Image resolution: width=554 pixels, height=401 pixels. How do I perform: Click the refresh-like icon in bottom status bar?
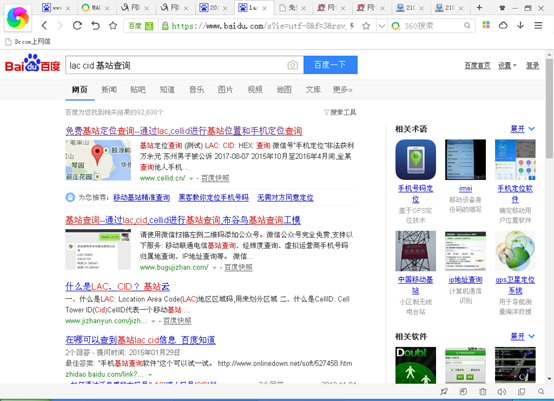(463, 391)
